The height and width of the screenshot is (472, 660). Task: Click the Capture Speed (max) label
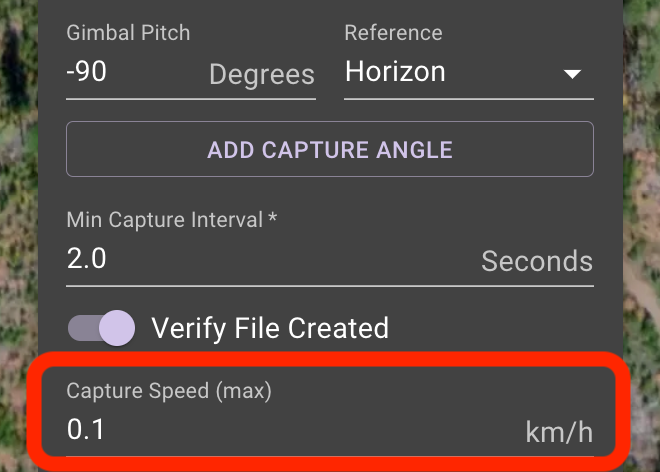[169, 391]
